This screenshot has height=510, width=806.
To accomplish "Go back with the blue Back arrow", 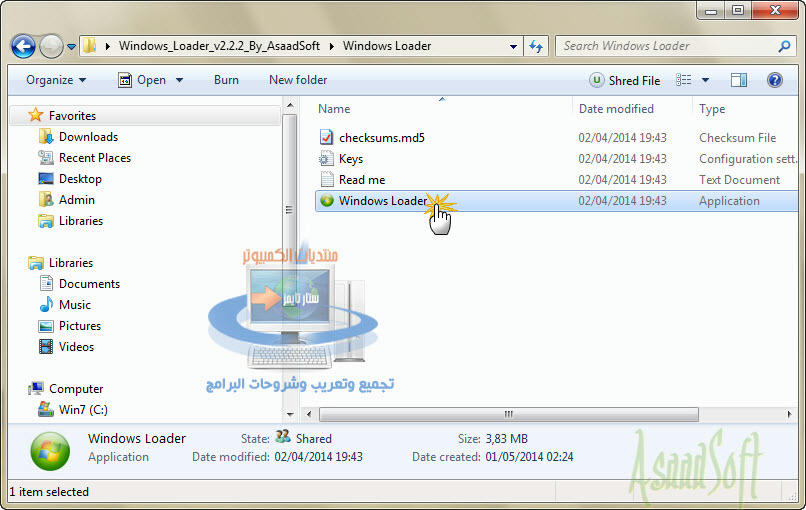I will [x=23, y=47].
